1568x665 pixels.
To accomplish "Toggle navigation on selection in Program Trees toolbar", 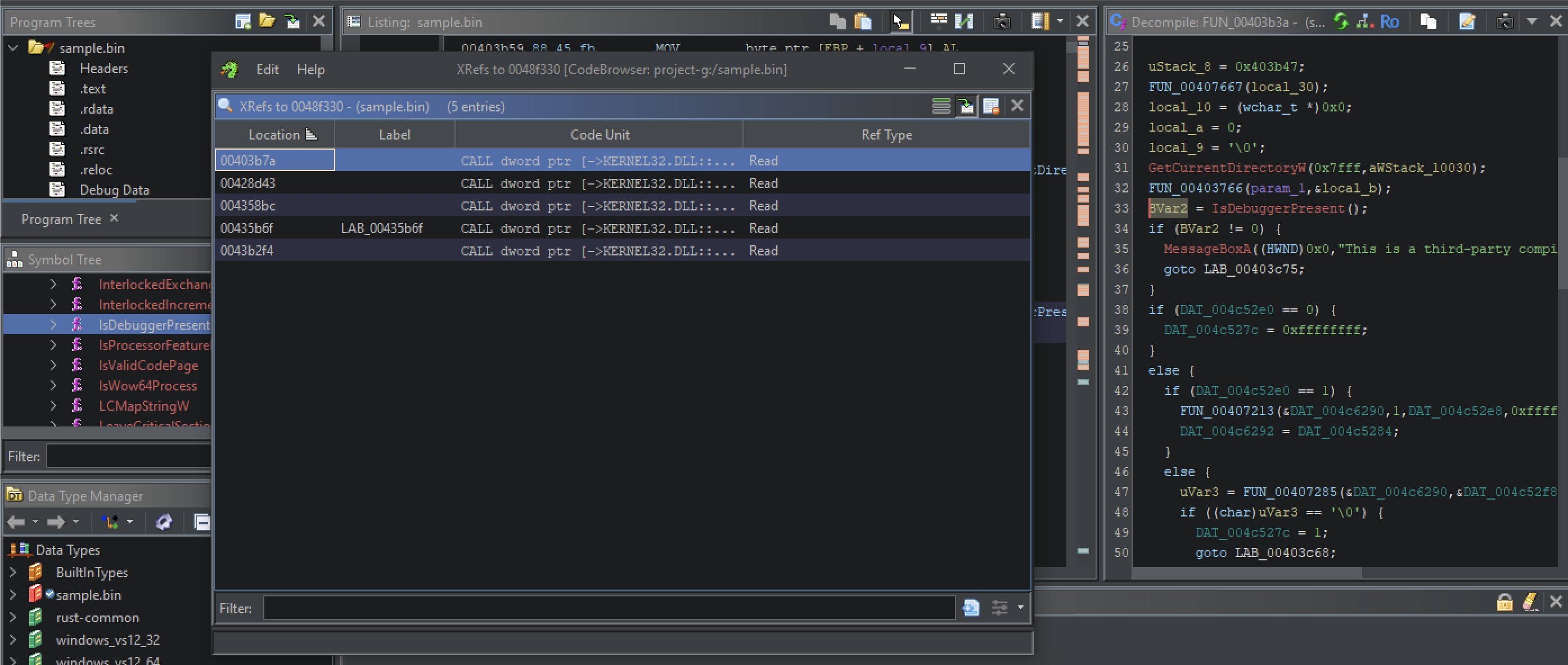I will click(292, 22).
